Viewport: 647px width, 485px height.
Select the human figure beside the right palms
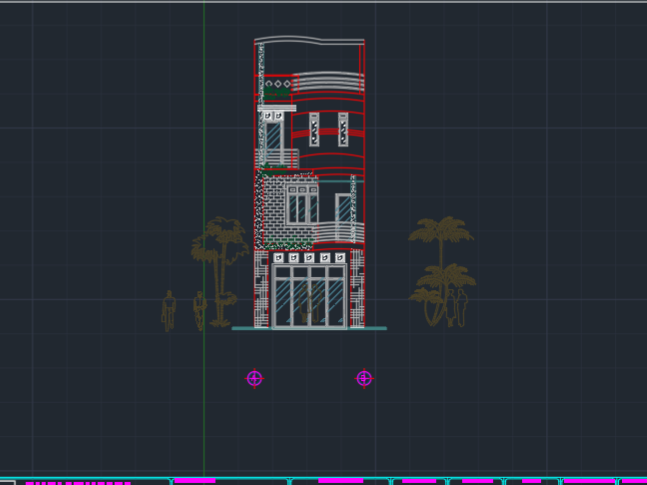pos(461,306)
